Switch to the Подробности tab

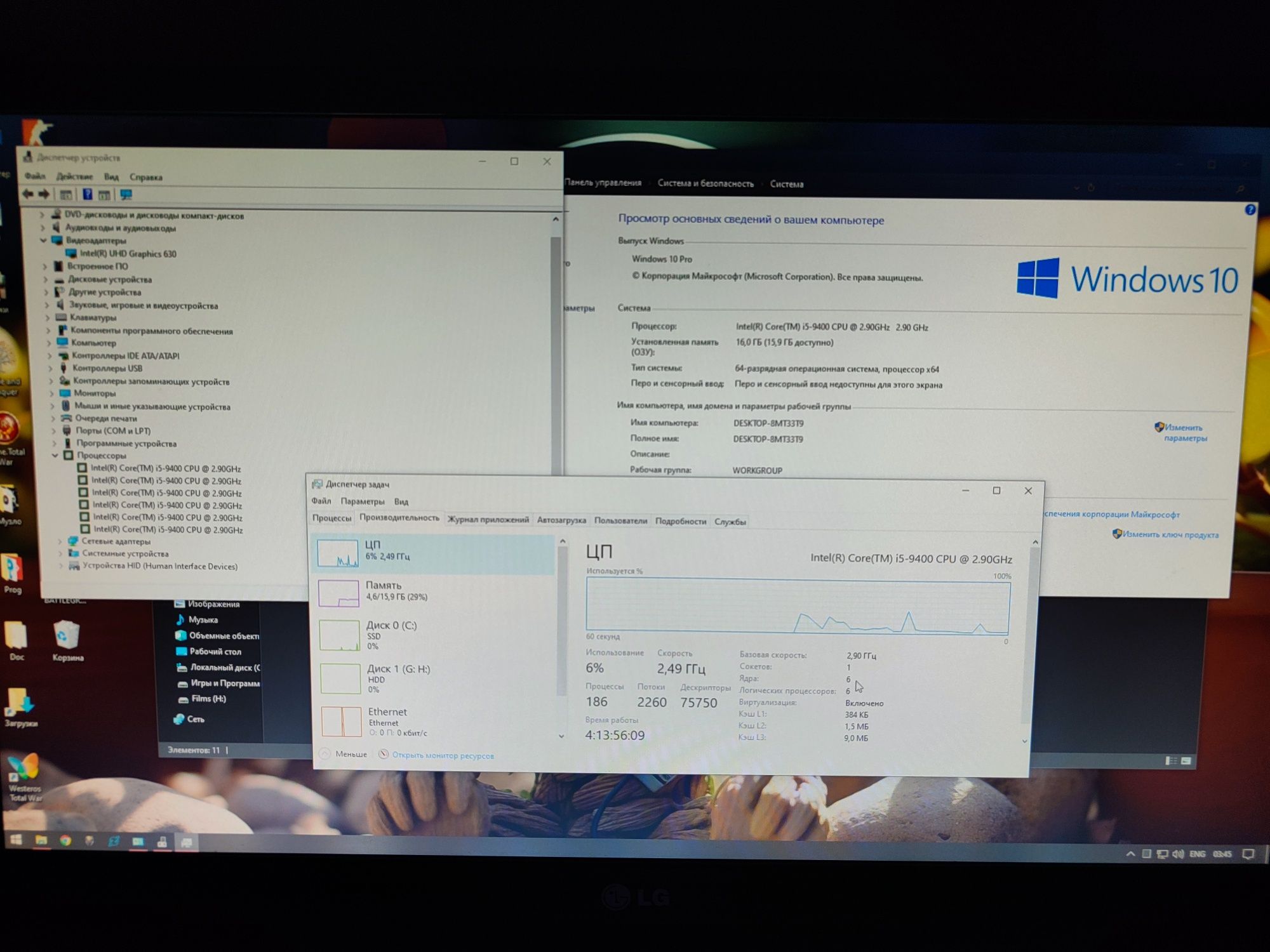[x=681, y=521]
